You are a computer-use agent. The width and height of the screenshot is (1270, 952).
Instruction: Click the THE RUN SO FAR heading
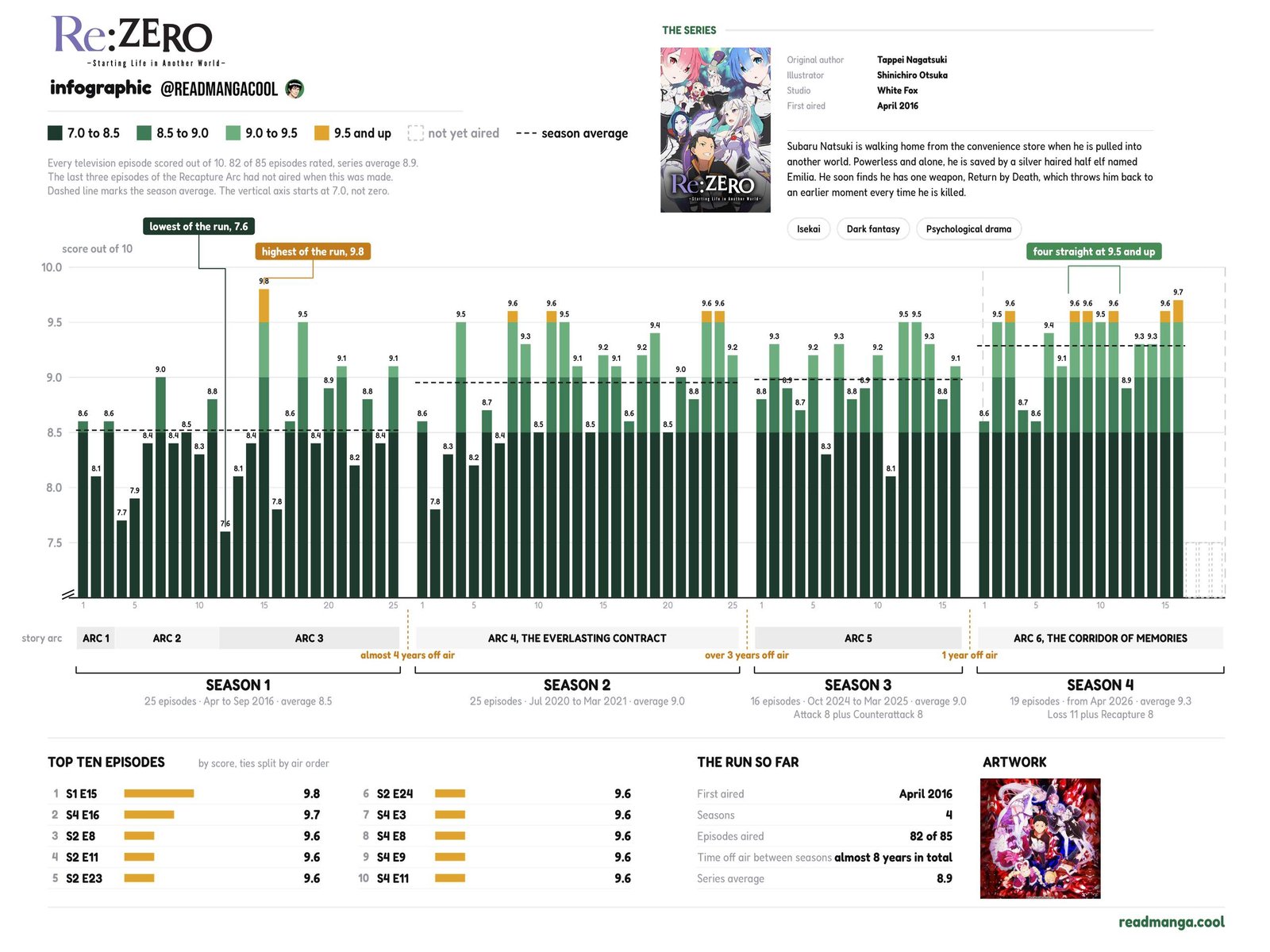click(748, 762)
